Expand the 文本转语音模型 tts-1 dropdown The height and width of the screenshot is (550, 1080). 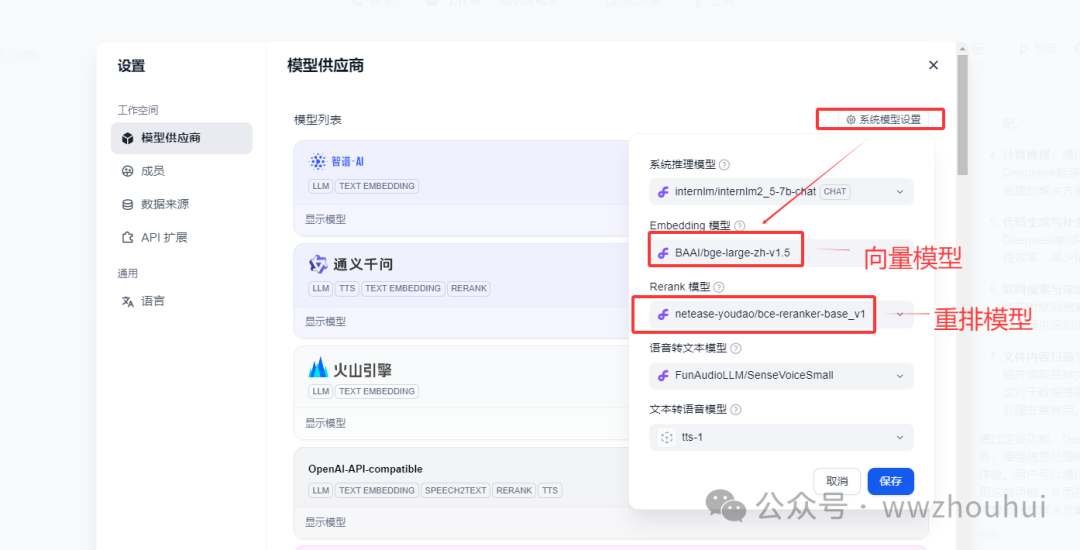point(781,437)
